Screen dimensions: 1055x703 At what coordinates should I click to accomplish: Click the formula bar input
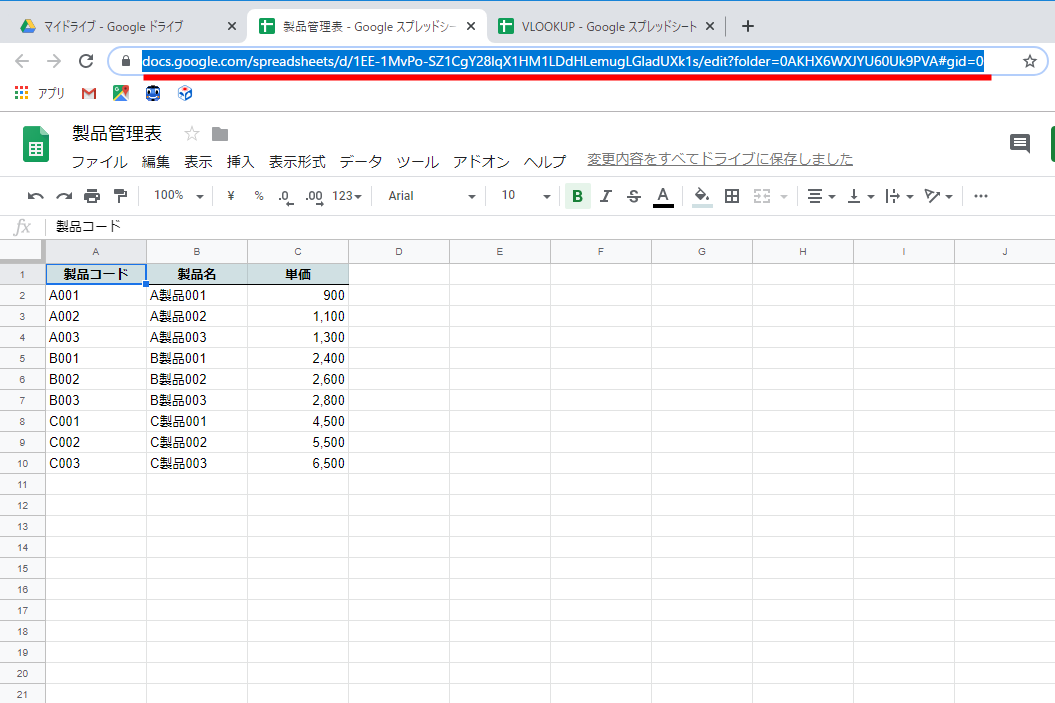pyautogui.click(x=552, y=227)
